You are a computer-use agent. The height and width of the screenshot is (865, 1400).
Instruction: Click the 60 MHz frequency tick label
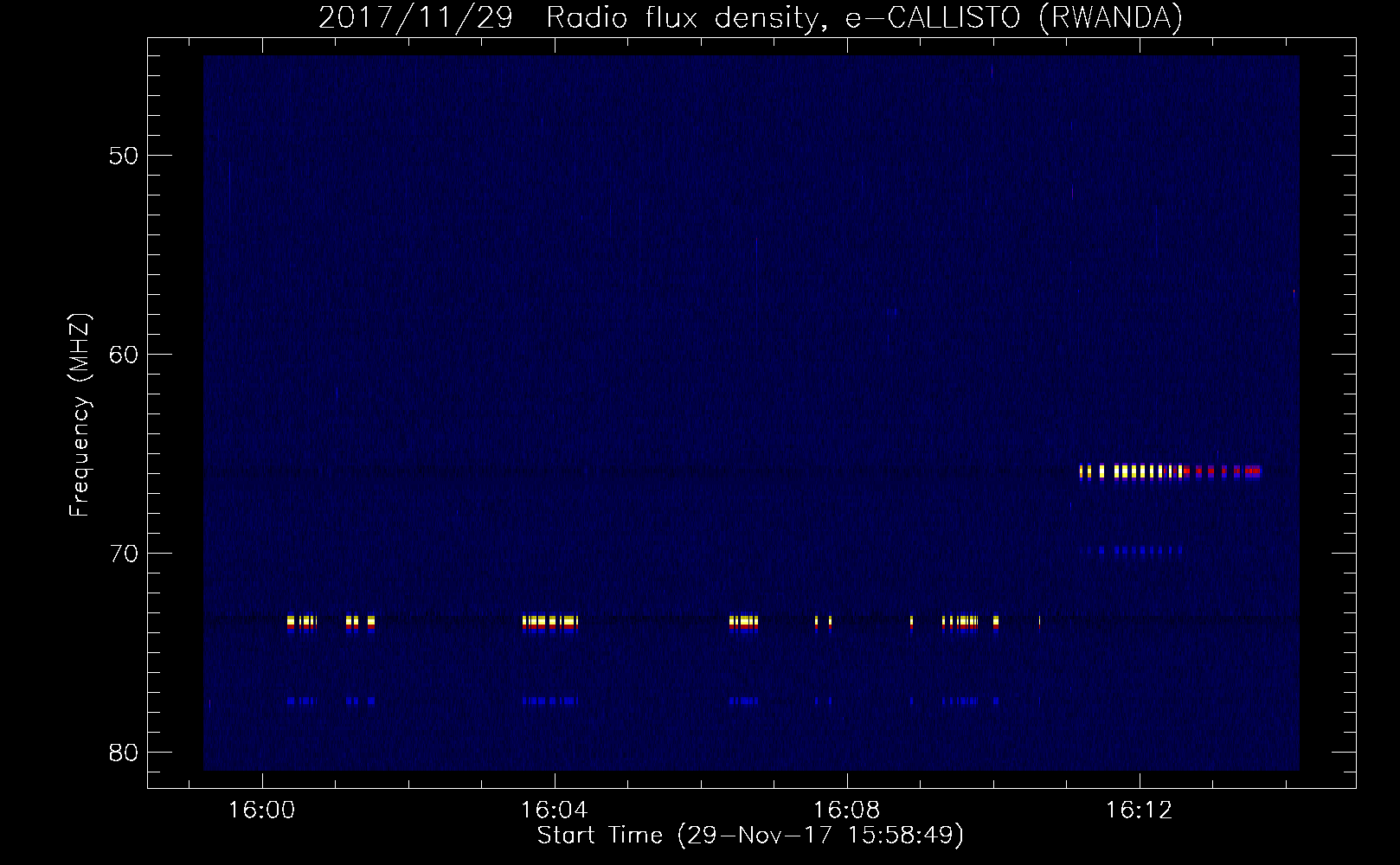point(124,355)
